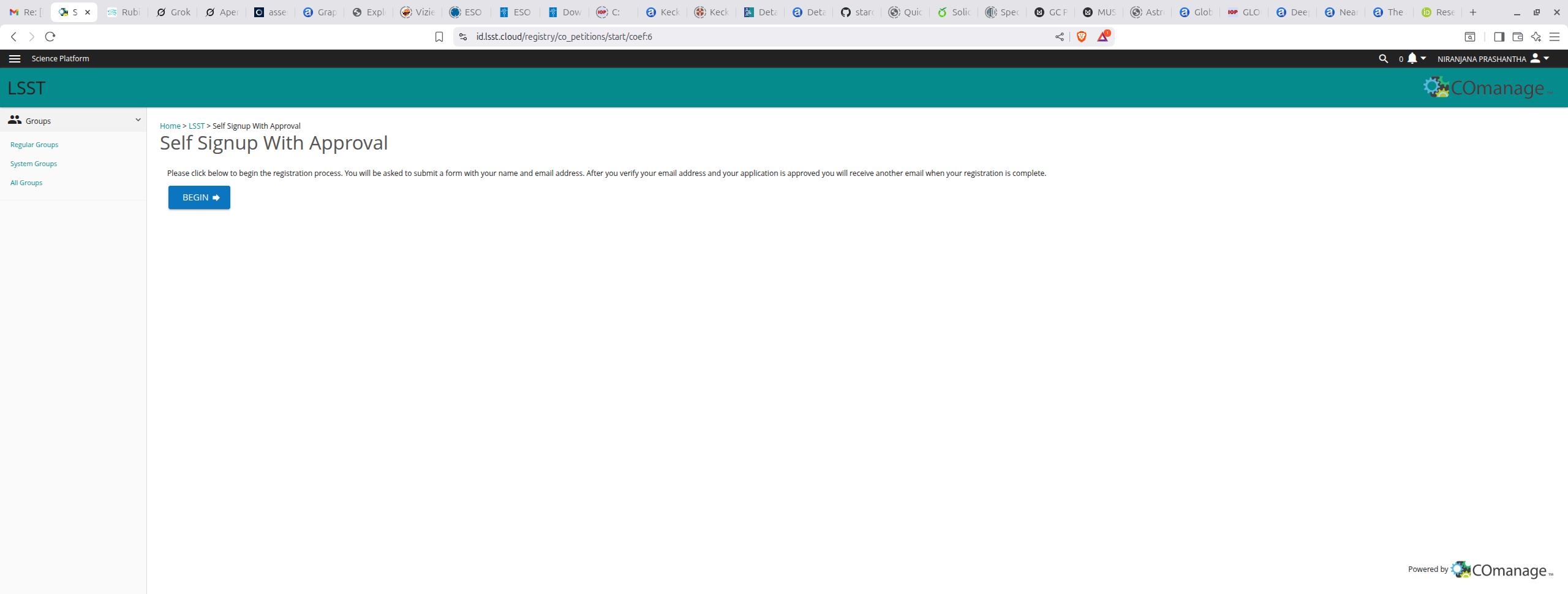Toggle the browser sidebar panel icon
Screen dimensions: 1568x594
pos(1499,37)
